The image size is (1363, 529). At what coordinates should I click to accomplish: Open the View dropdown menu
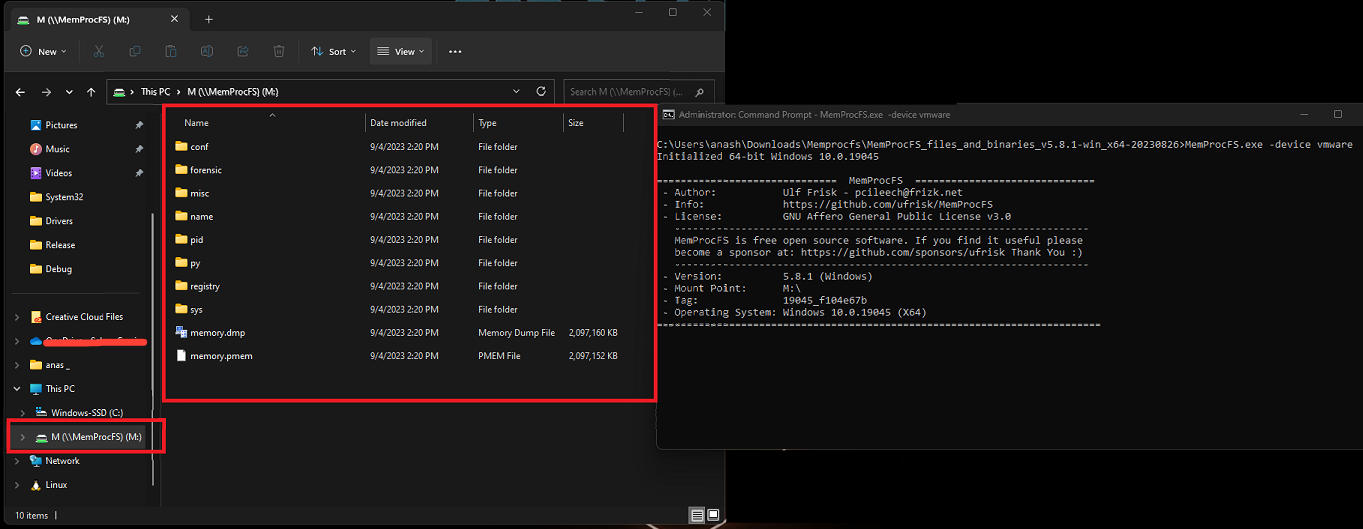[x=400, y=51]
